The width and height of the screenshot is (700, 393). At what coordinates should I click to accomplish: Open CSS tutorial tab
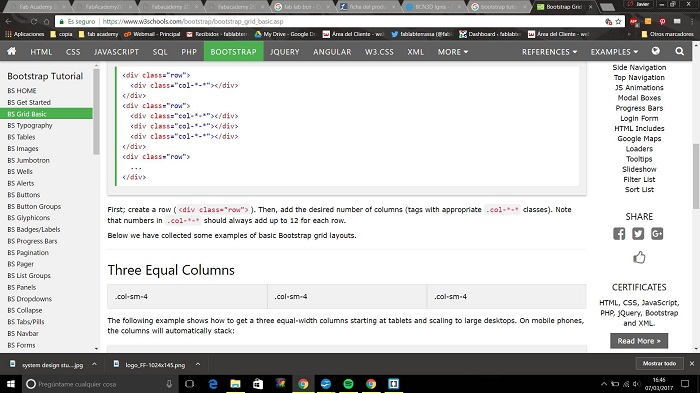click(73, 52)
